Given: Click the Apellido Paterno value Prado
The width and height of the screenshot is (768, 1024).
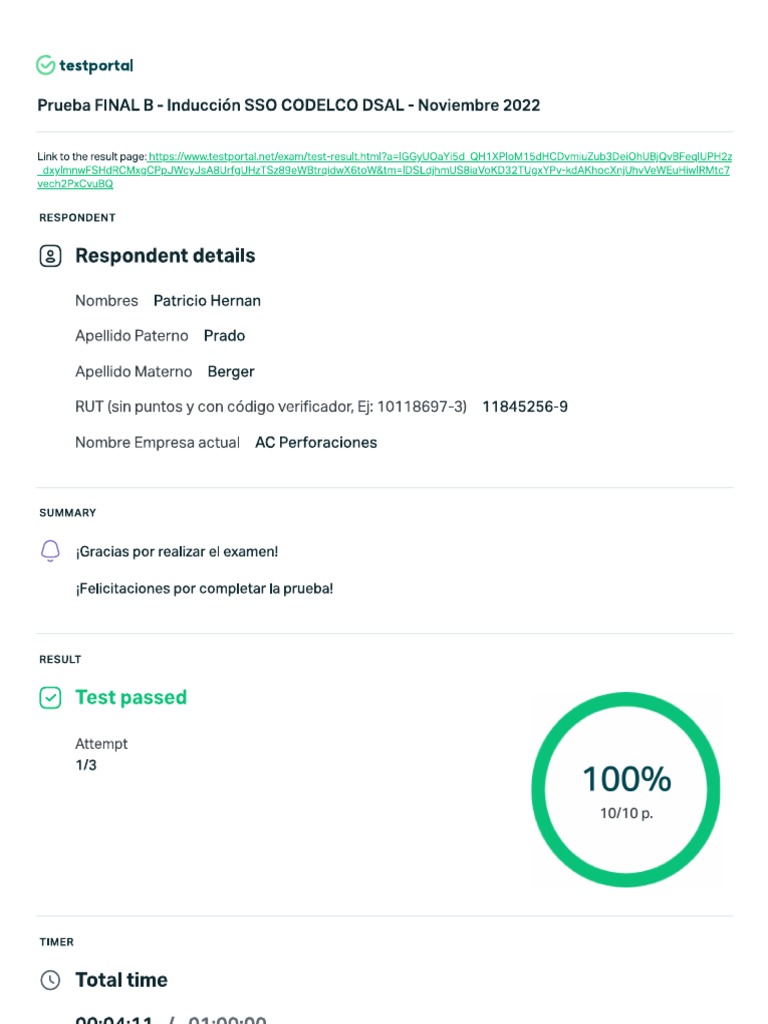Looking at the screenshot, I should [x=224, y=336].
